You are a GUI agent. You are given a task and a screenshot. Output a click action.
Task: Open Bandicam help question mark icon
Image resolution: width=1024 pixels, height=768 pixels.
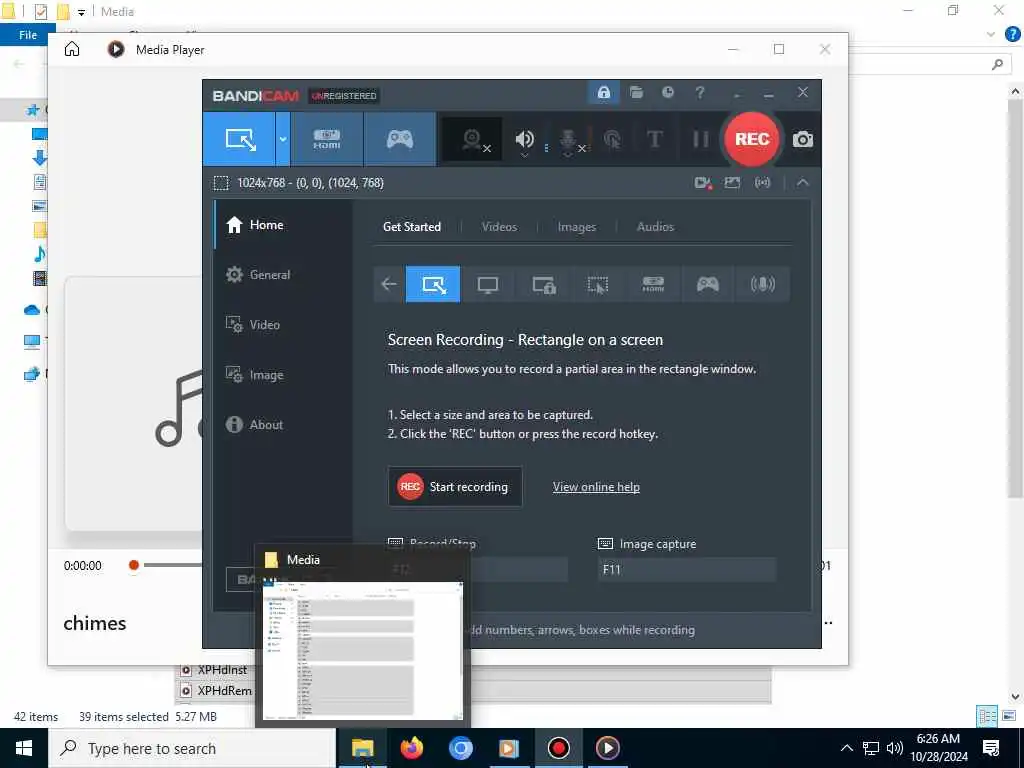tap(699, 92)
